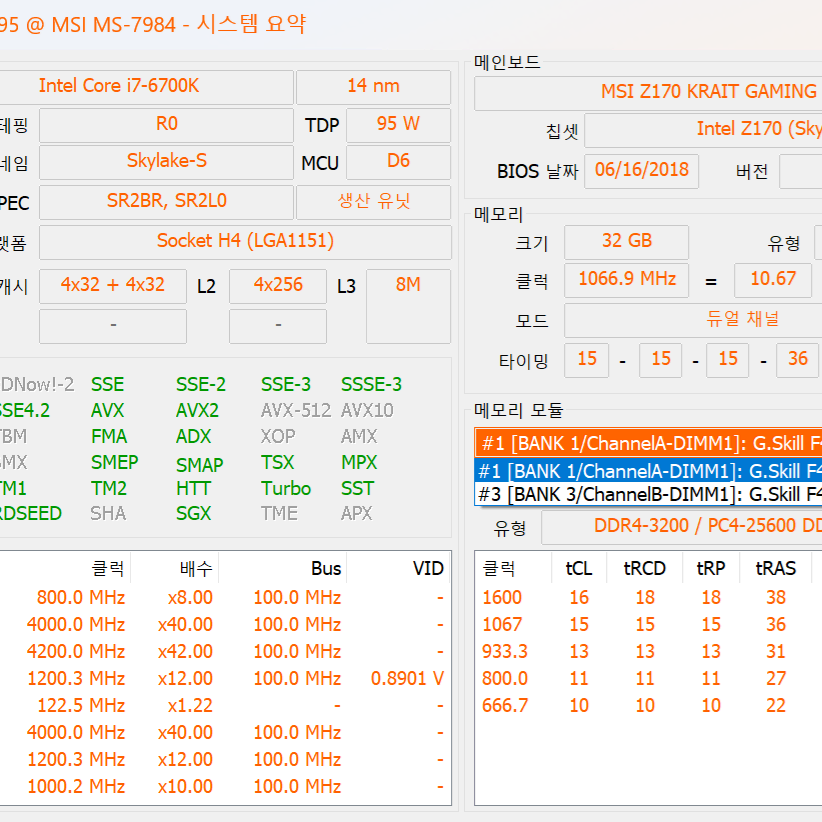Image resolution: width=822 pixels, height=822 pixels.
Task: Click the SMEP feature flag
Action: (x=114, y=462)
